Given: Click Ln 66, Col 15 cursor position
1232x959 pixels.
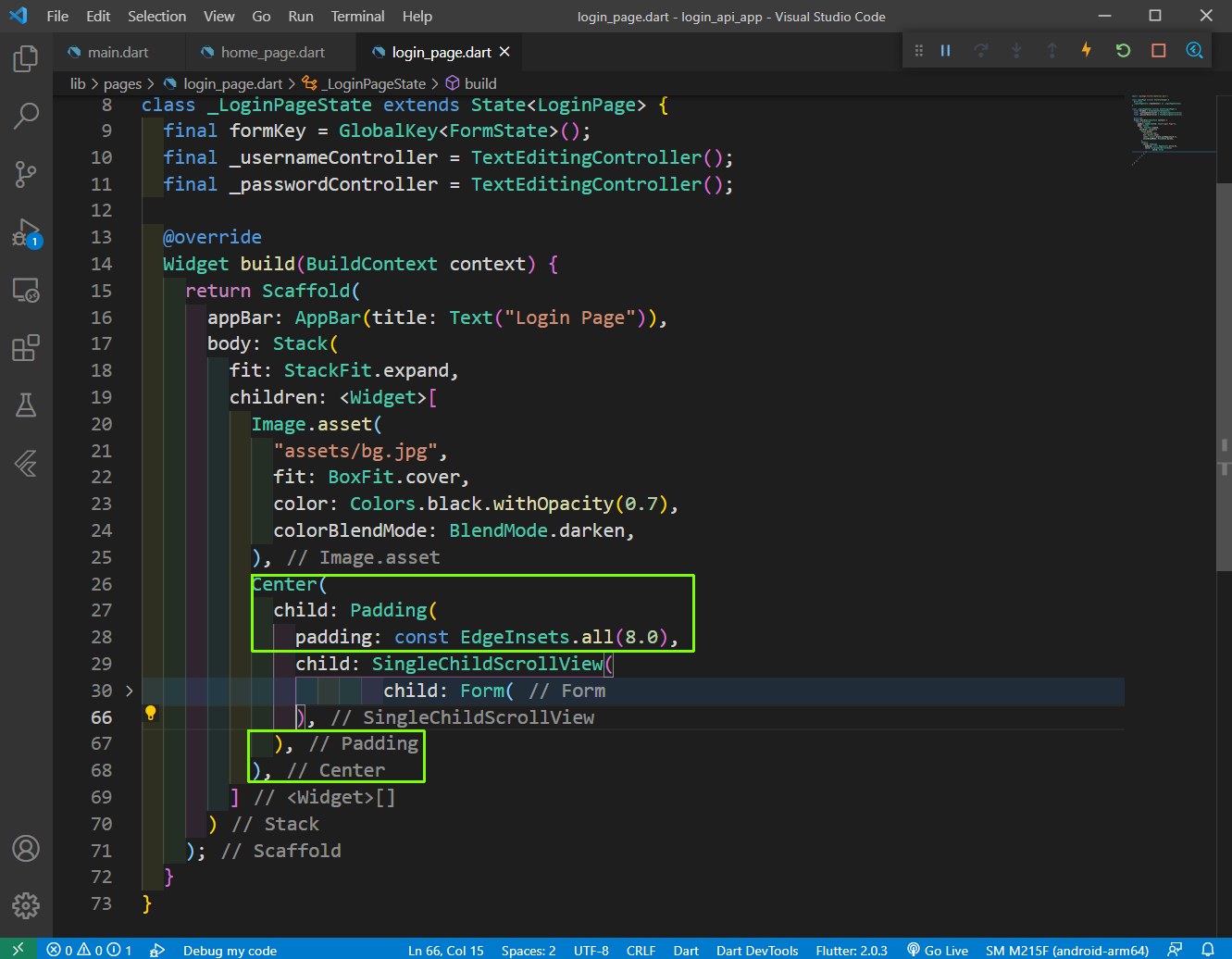Looking at the screenshot, I should pyautogui.click(x=446, y=950).
